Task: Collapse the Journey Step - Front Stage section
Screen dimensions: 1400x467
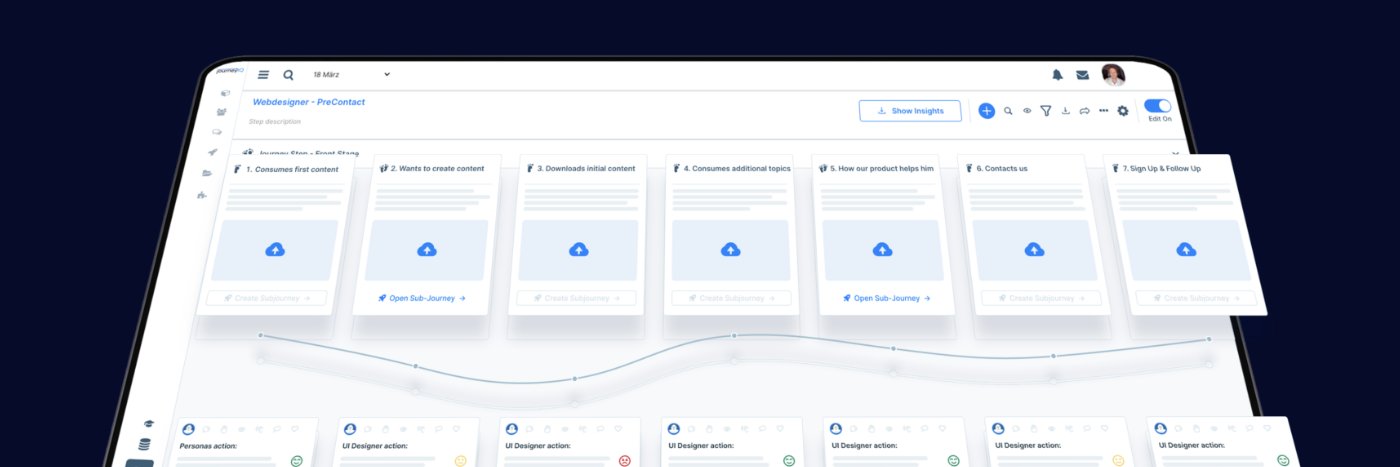Action: (1175, 154)
